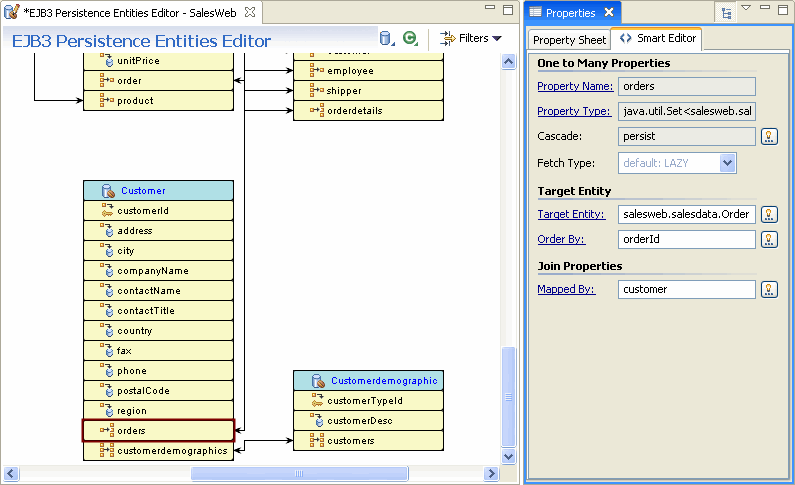Click the database icon in editor toolbar
Image resolution: width=795 pixels, height=485 pixels.
[386, 38]
